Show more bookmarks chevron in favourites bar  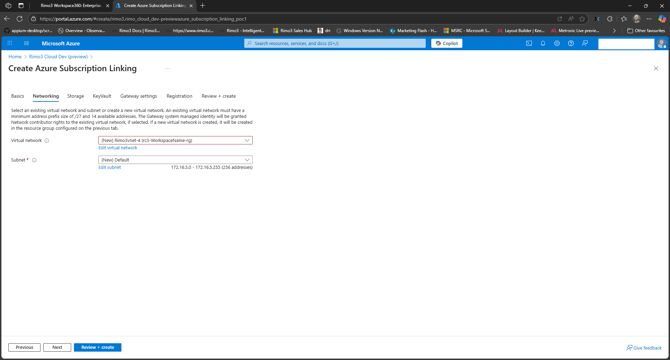[x=614, y=31]
